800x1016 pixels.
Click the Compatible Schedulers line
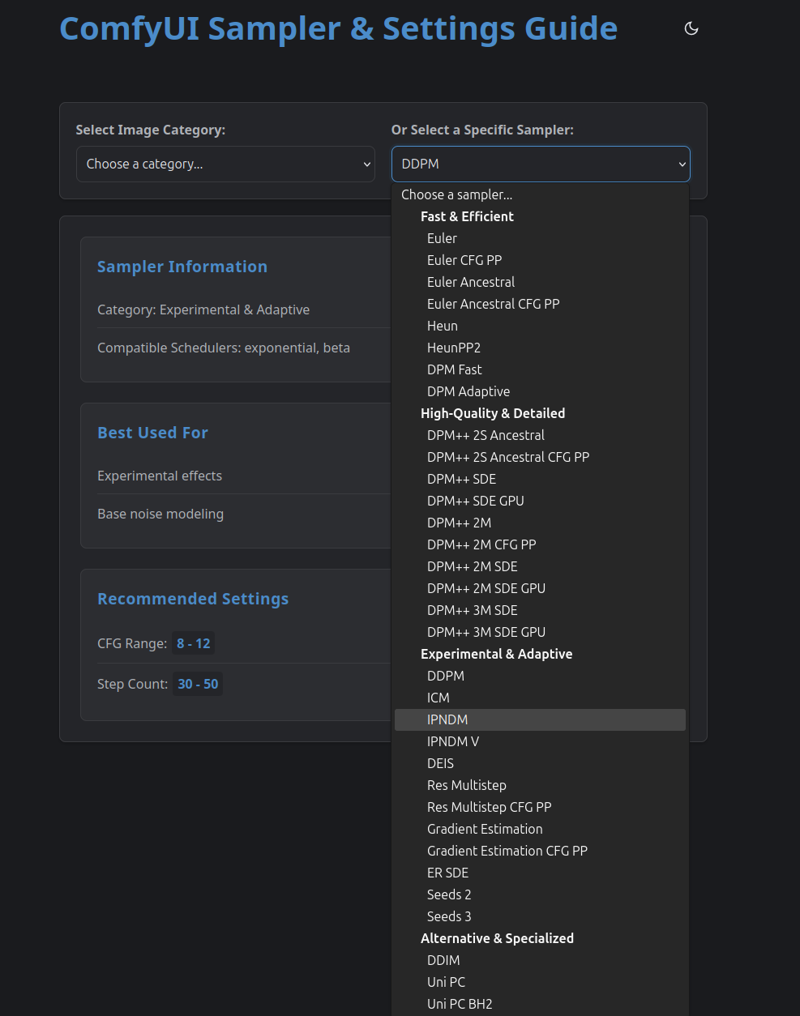[x=223, y=348]
